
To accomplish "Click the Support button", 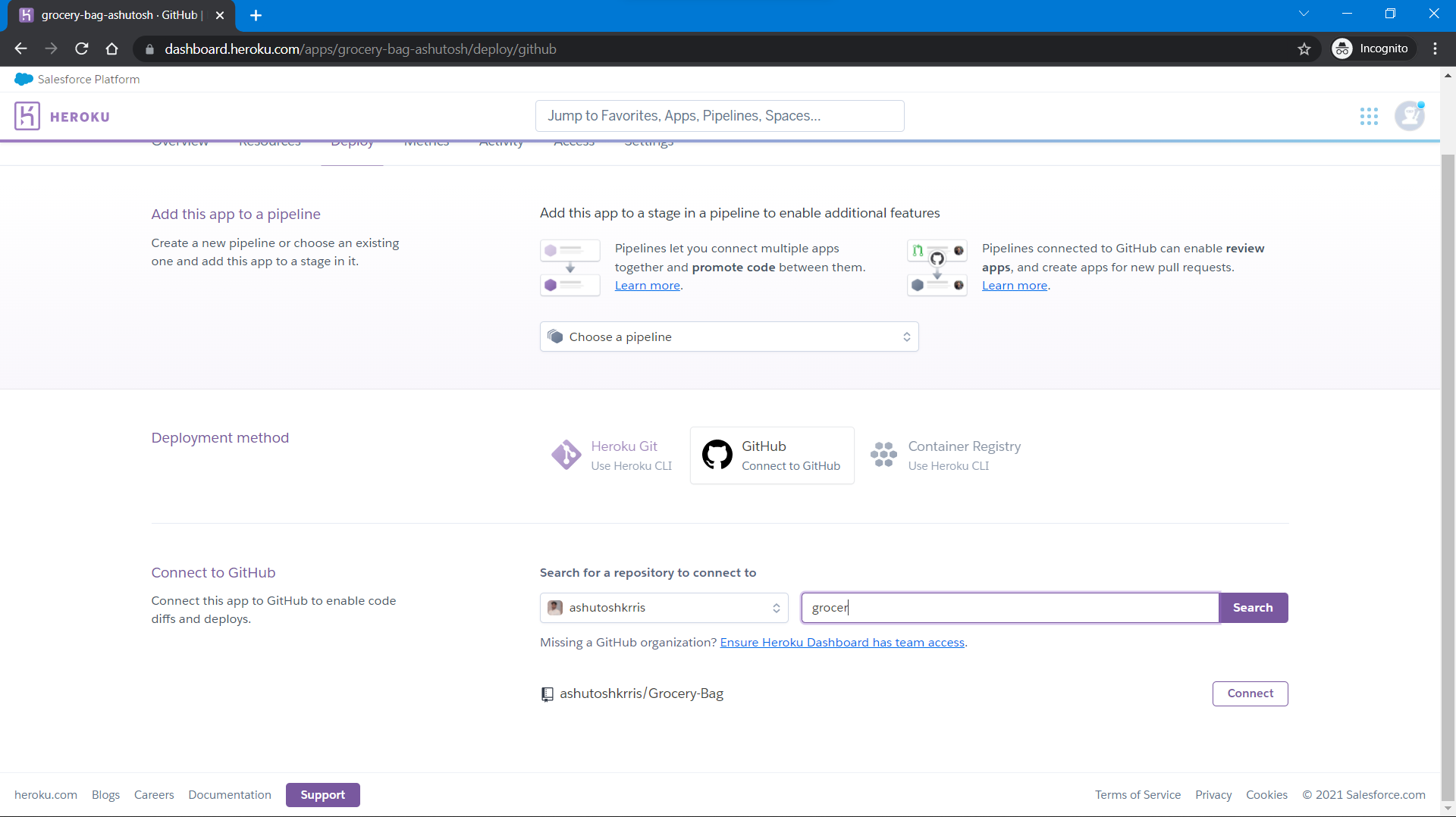I will coord(322,795).
